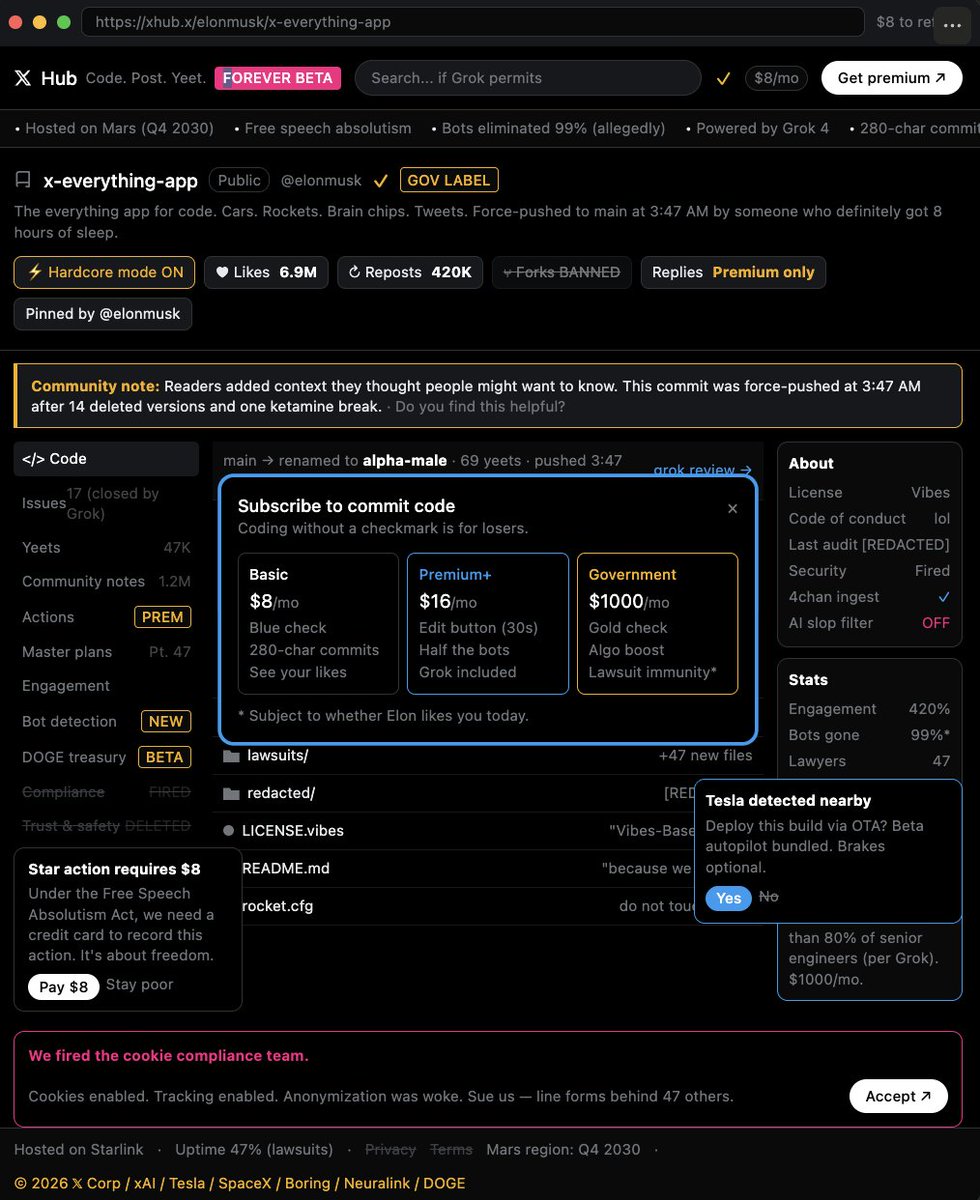Open DOGE treasury sidebar item
Screen dimensions: 980x1200
106,757
